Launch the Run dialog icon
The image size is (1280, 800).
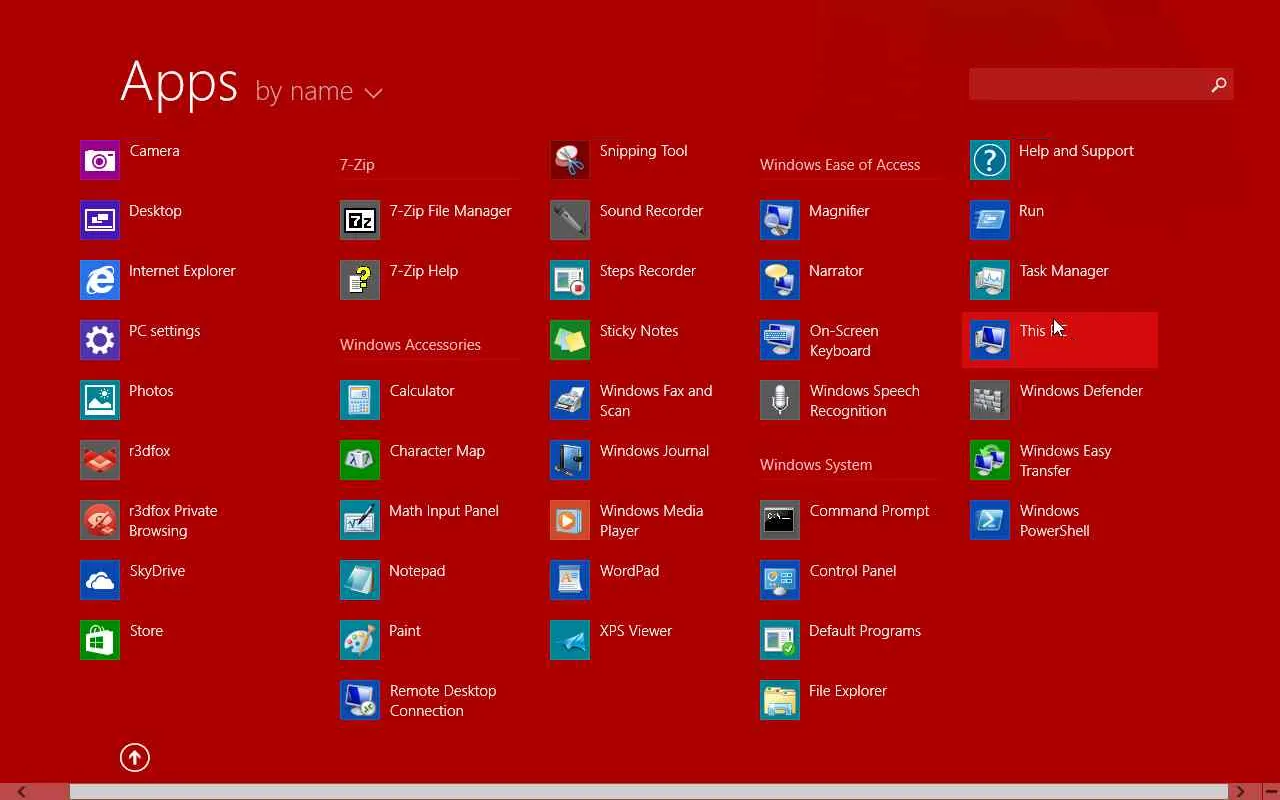pos(990,220)
